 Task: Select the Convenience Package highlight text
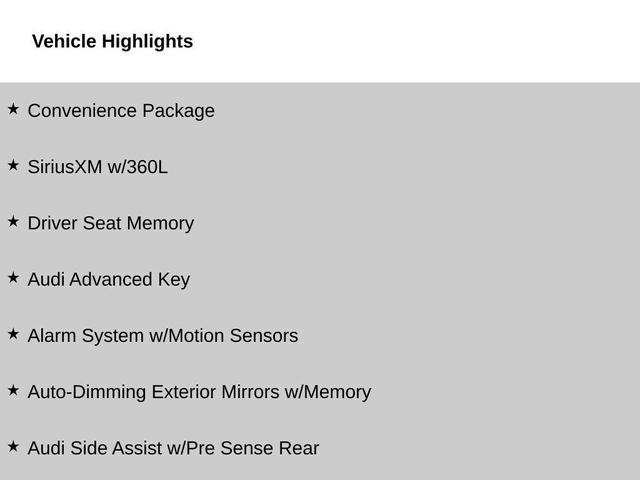pos(121,111)
